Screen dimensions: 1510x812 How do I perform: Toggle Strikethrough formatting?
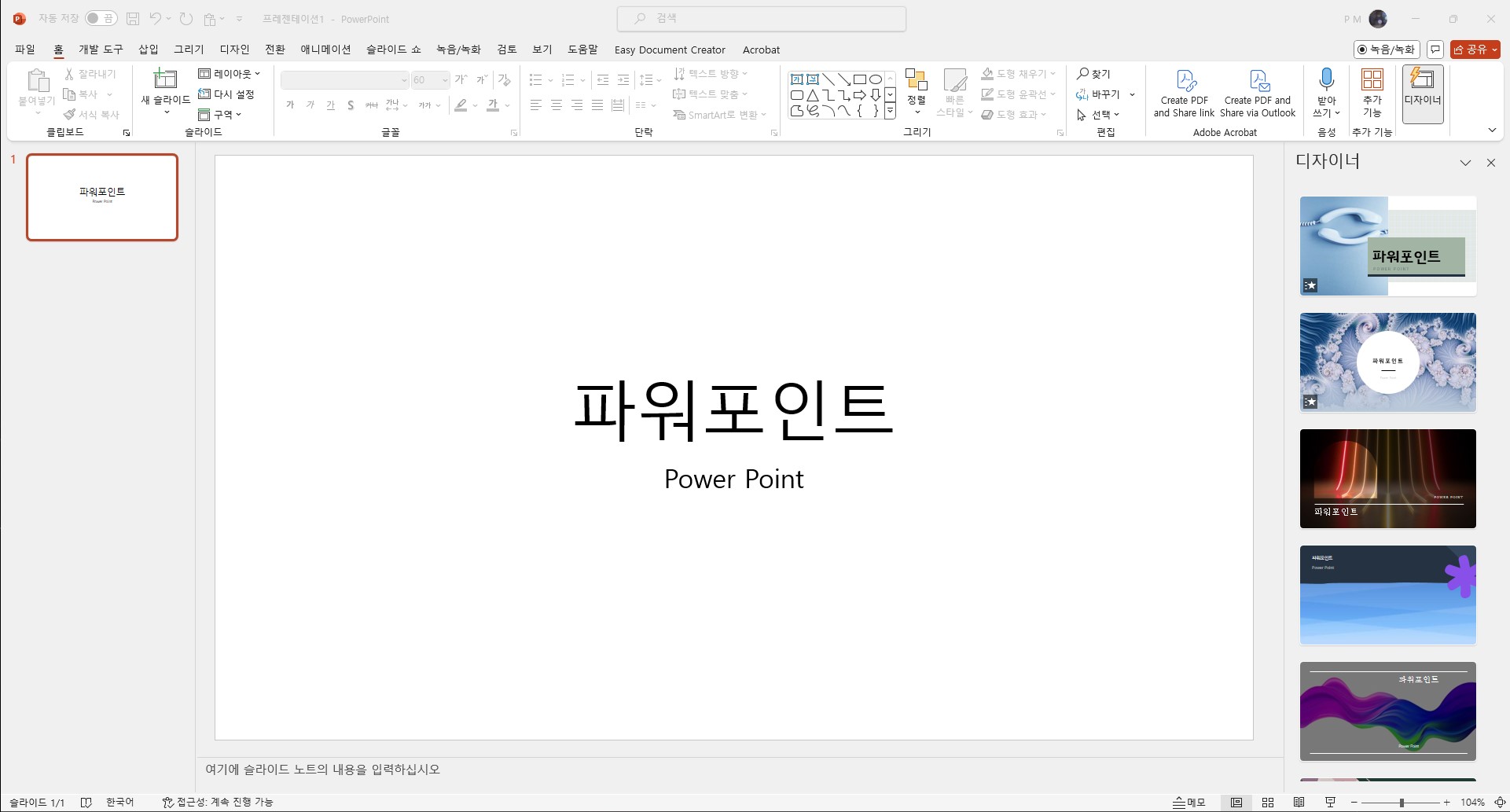[x=372, y=105]
